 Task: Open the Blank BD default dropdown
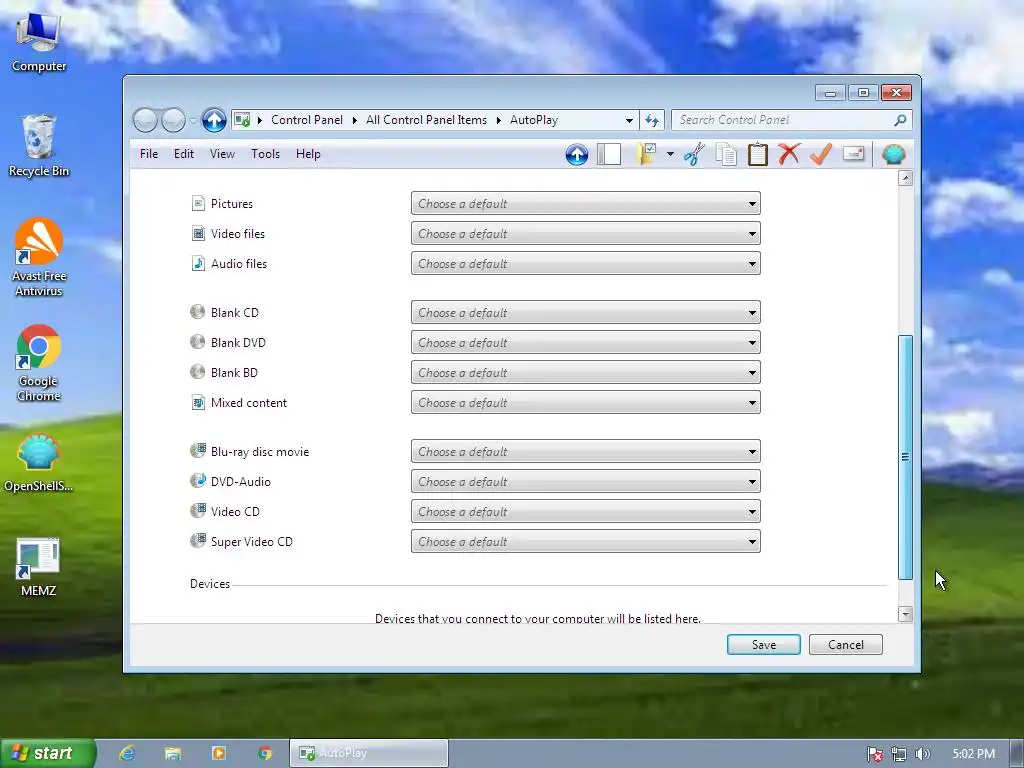[x=586, y=373]
